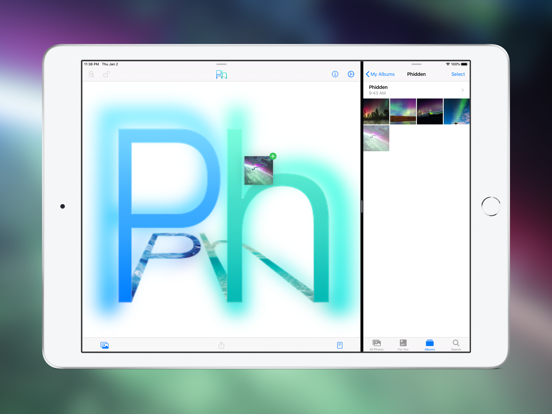Click the battery indicator in status bar
The width and height of the screenshot is (552, 414).
pos(464,64)
